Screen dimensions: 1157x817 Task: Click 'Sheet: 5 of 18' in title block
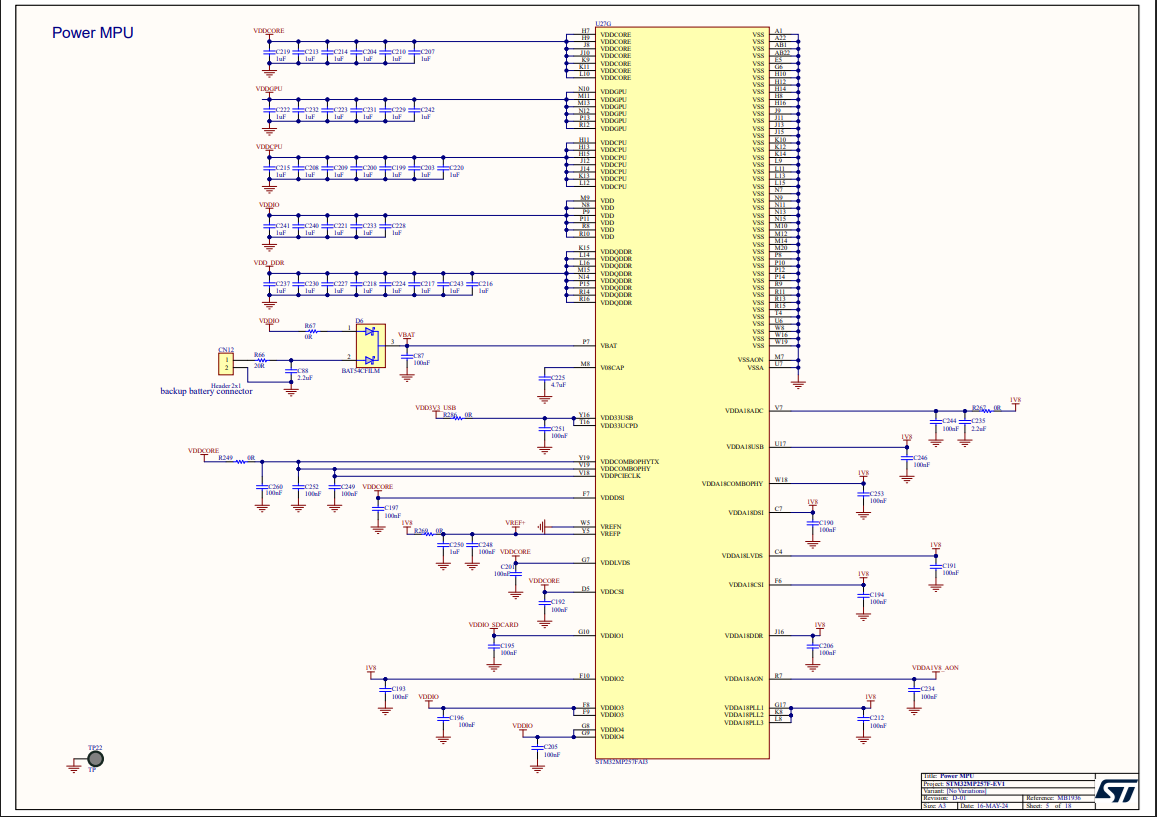[x=1049, y=806]
